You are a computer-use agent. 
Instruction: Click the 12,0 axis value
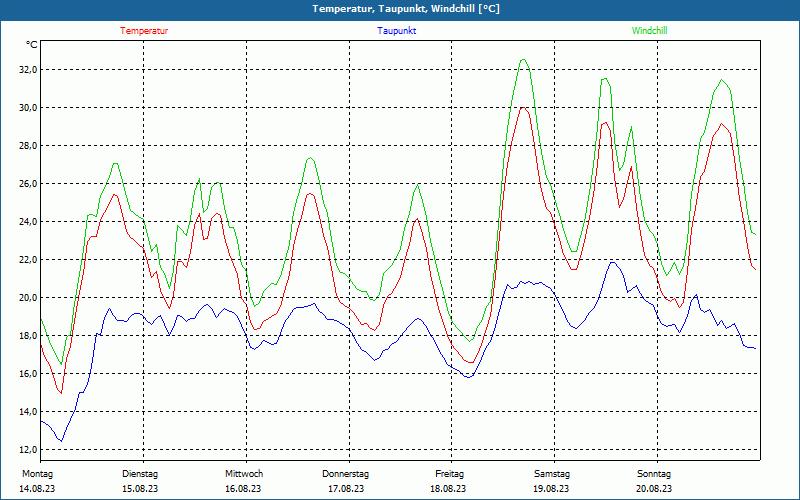[x=28, y=449]
